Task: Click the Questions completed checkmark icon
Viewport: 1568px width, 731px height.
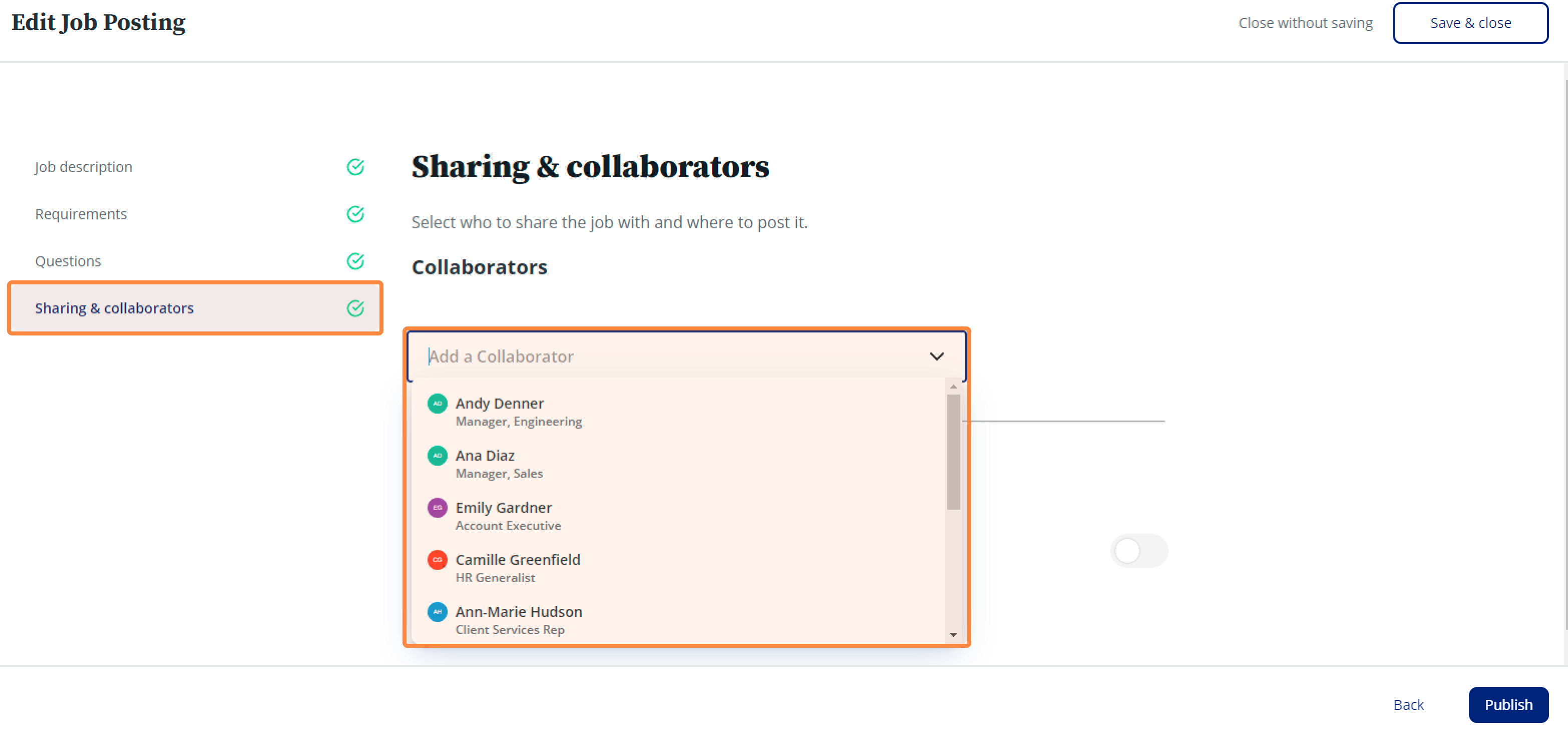Action: coord(355,261)
